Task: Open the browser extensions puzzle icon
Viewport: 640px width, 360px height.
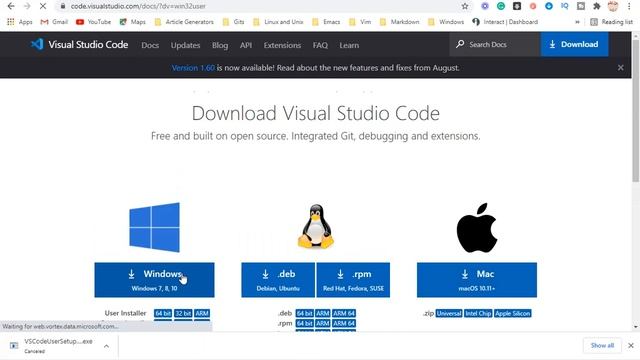Action: (x=597, y=6)
